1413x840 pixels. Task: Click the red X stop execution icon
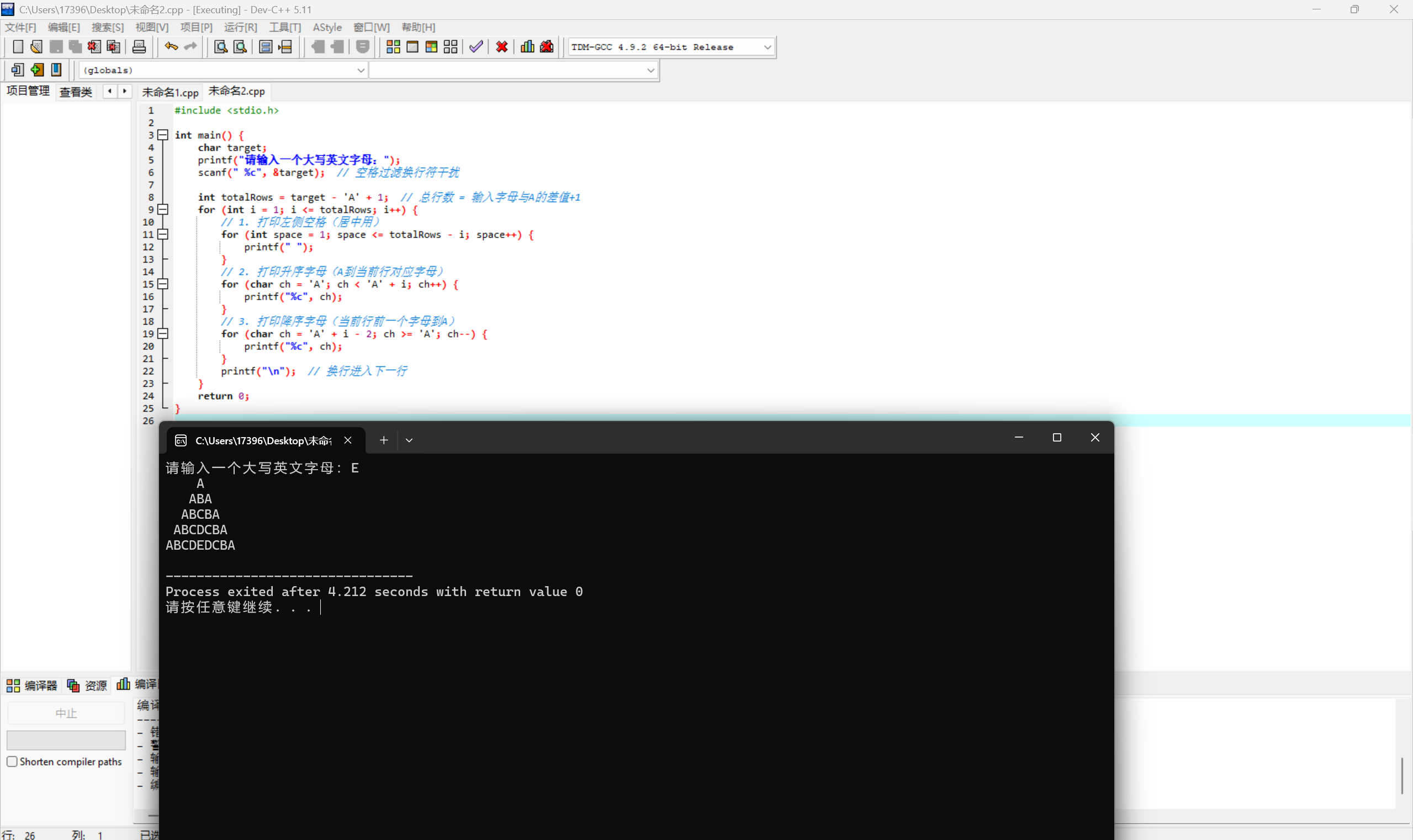502,47
